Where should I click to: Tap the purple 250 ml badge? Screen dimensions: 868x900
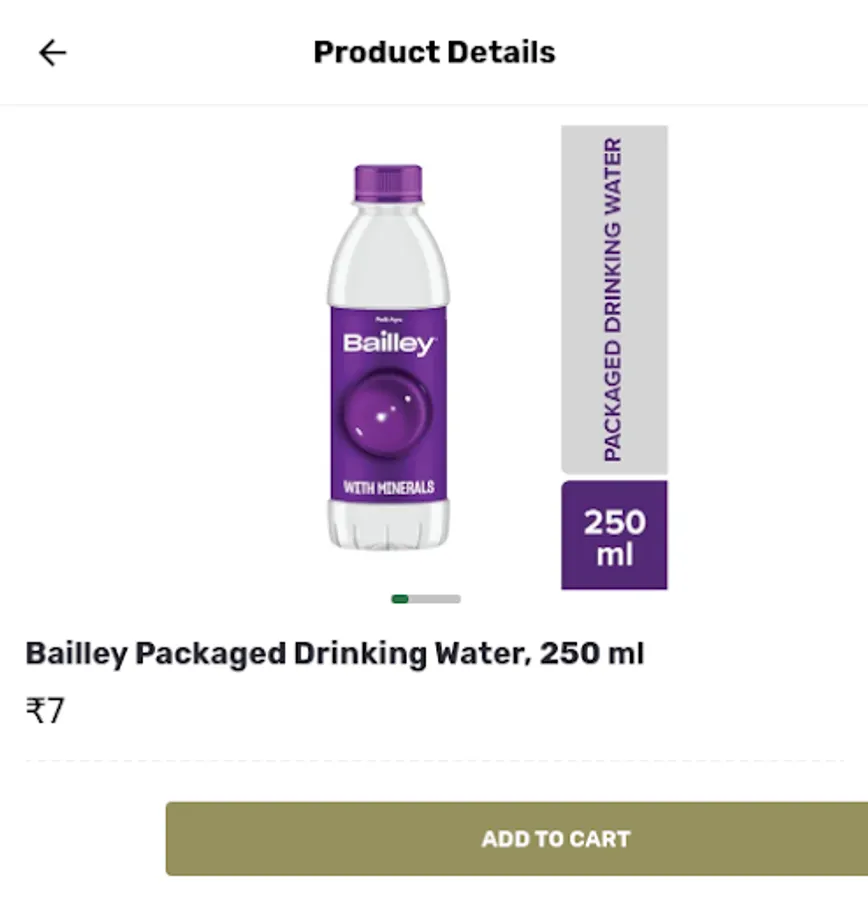pyautogui.click(x=613, y=536)
